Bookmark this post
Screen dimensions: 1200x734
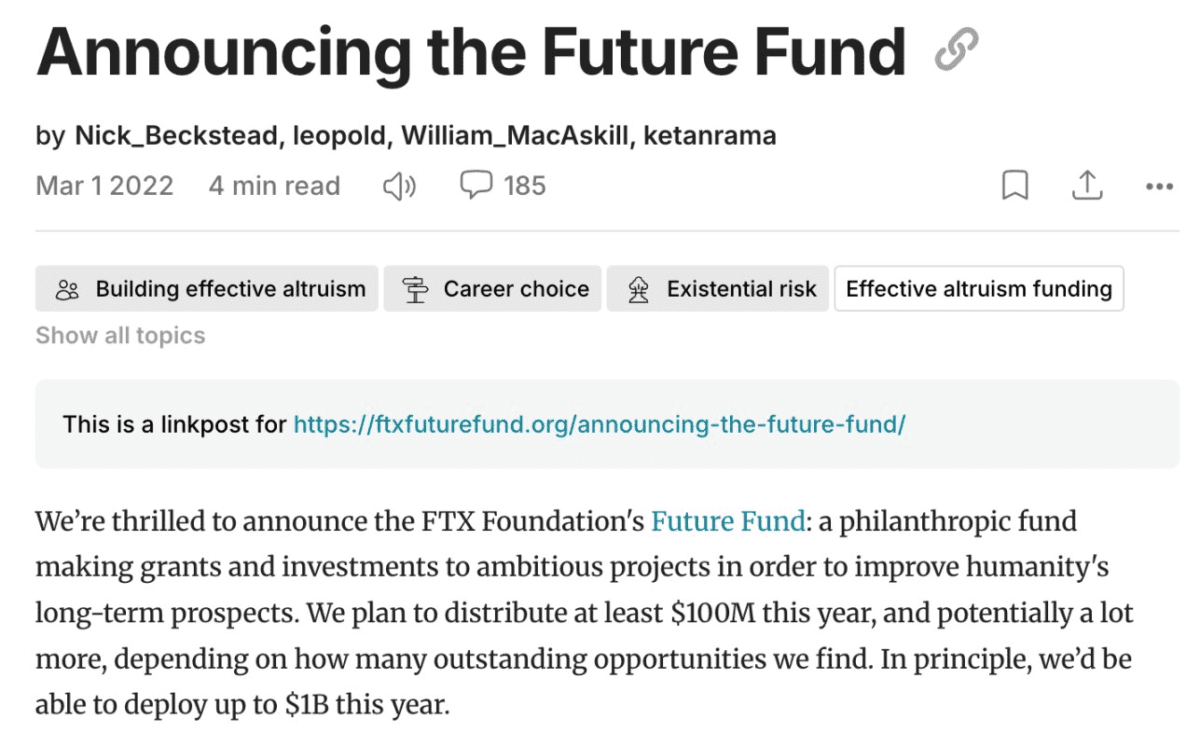(1015, 186)
